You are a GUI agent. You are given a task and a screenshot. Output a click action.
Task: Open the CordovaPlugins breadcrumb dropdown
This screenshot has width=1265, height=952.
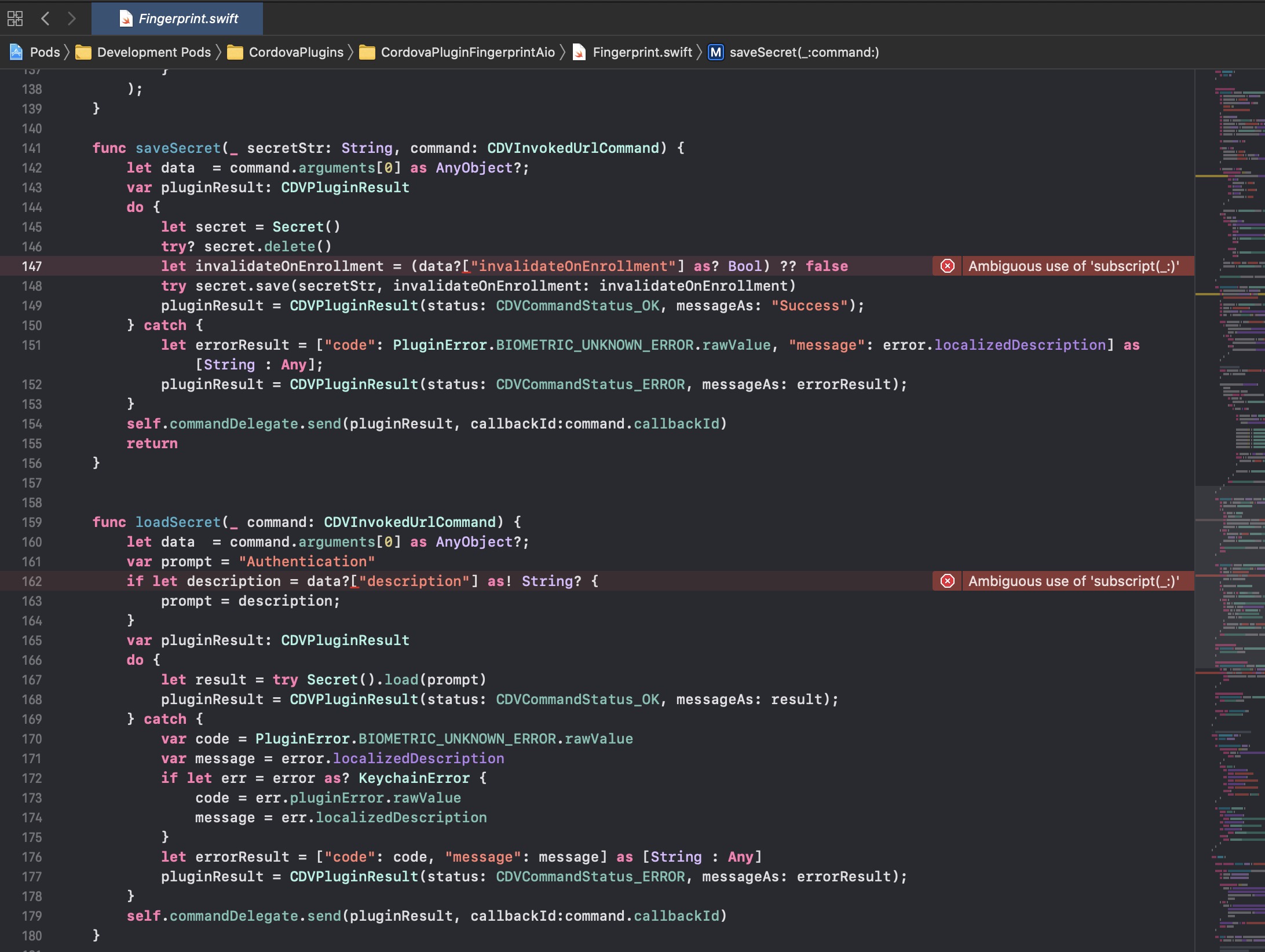[296, 52]
